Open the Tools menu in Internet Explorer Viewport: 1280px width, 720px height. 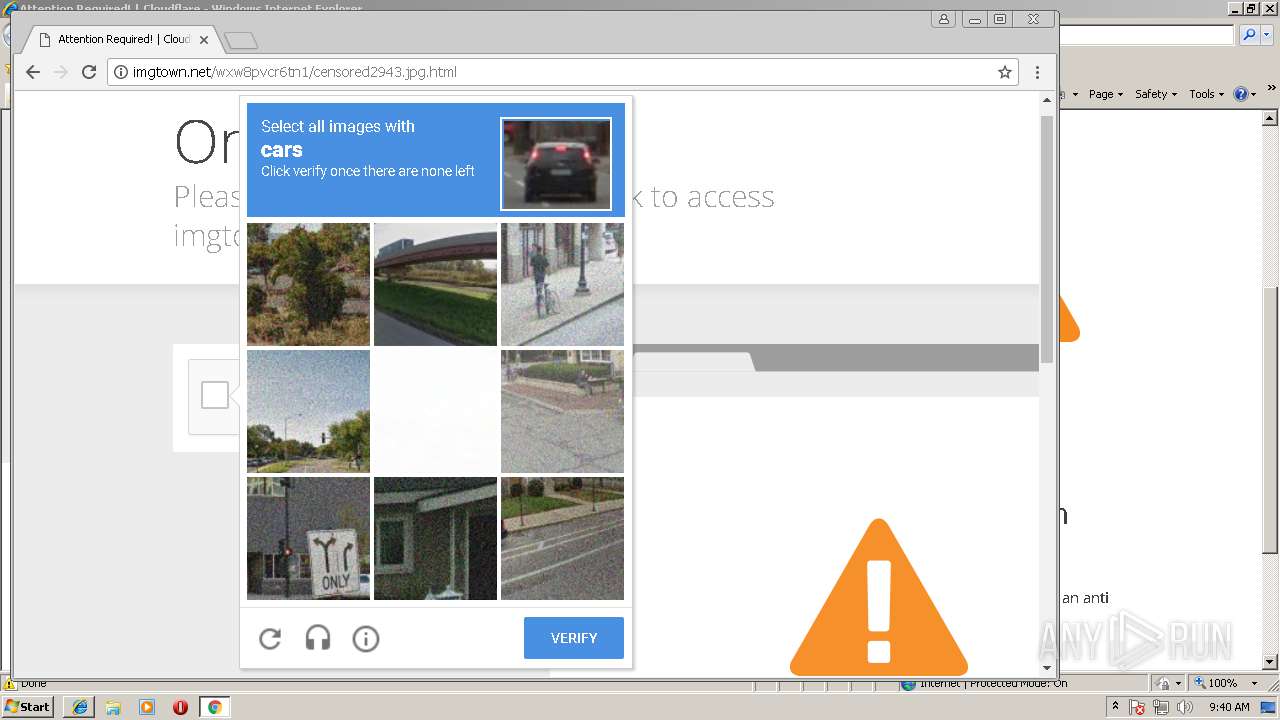point(1206,94)
